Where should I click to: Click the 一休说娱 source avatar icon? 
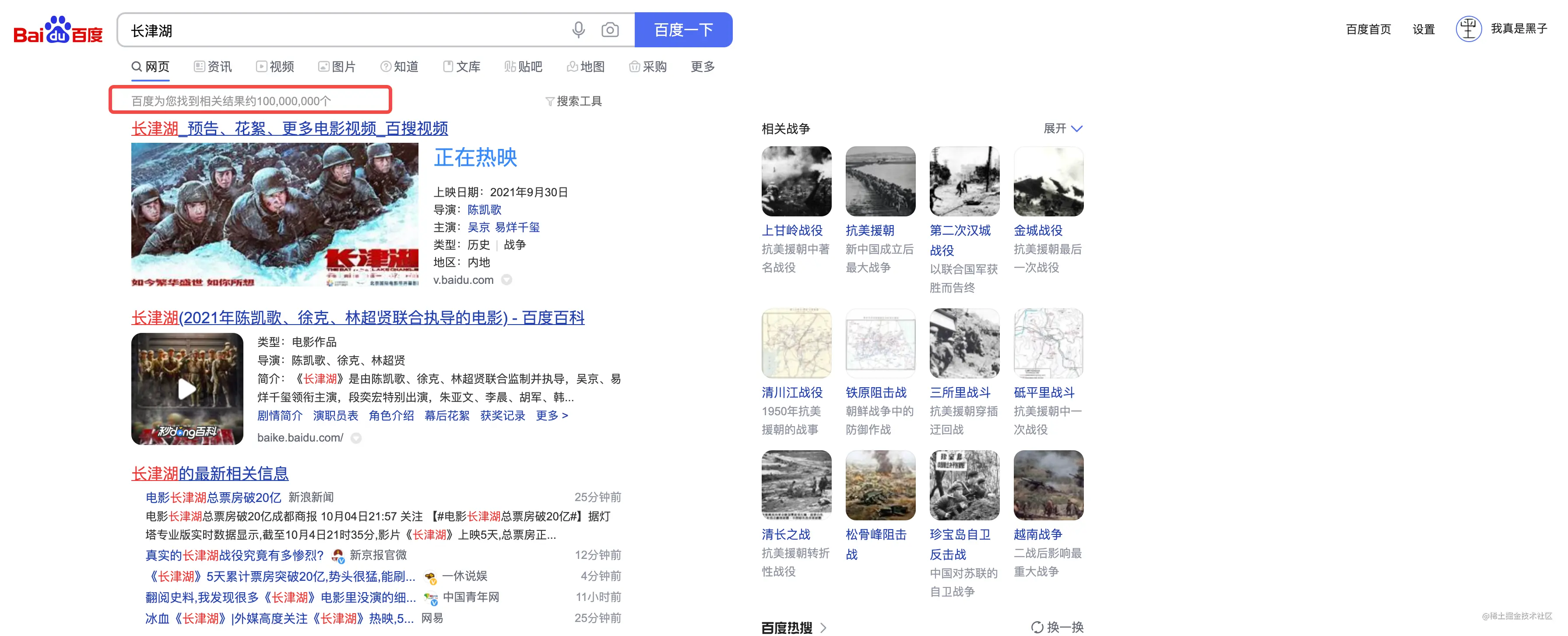[430, 576]
